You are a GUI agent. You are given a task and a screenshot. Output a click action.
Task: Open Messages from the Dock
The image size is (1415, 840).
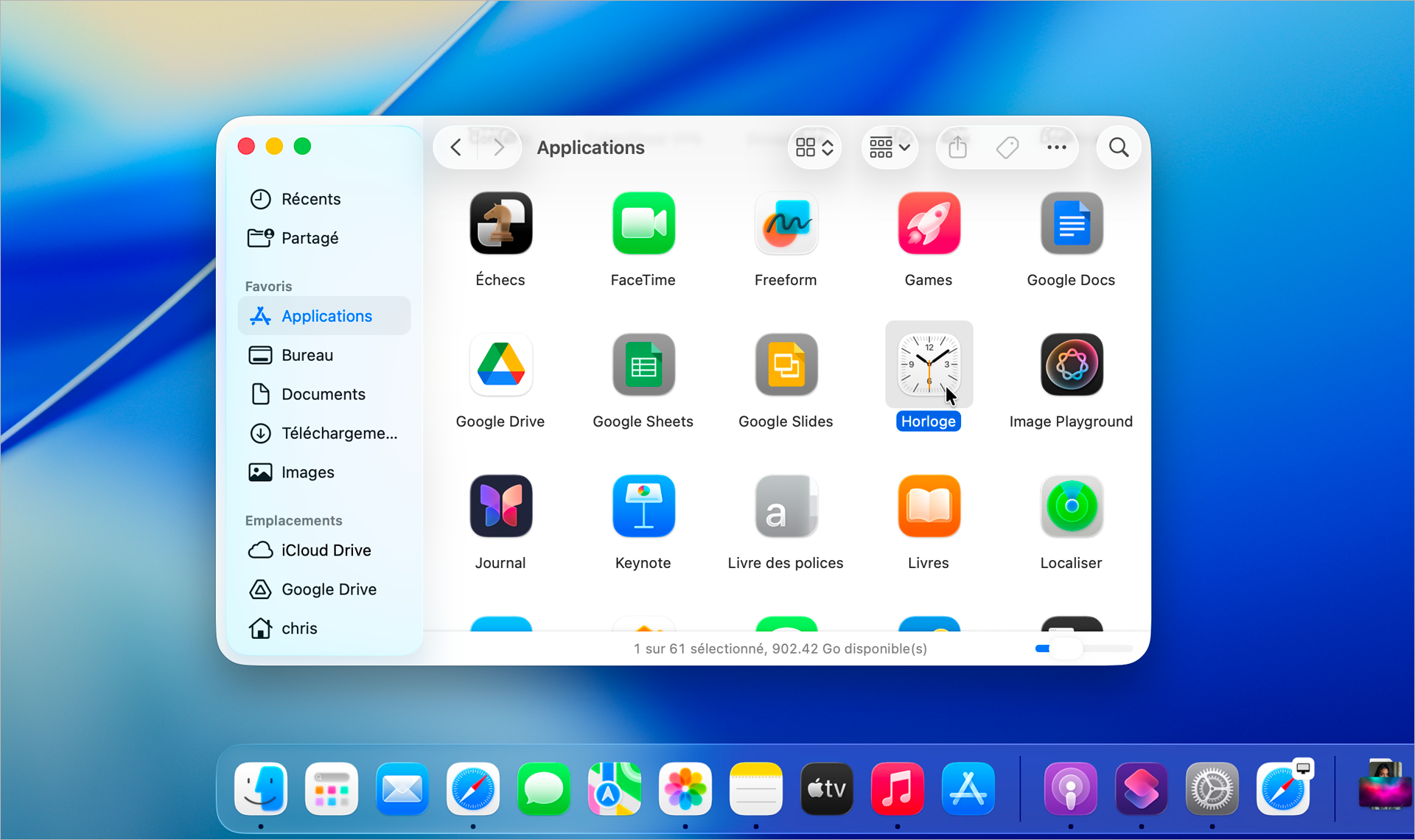click(544, 789)
